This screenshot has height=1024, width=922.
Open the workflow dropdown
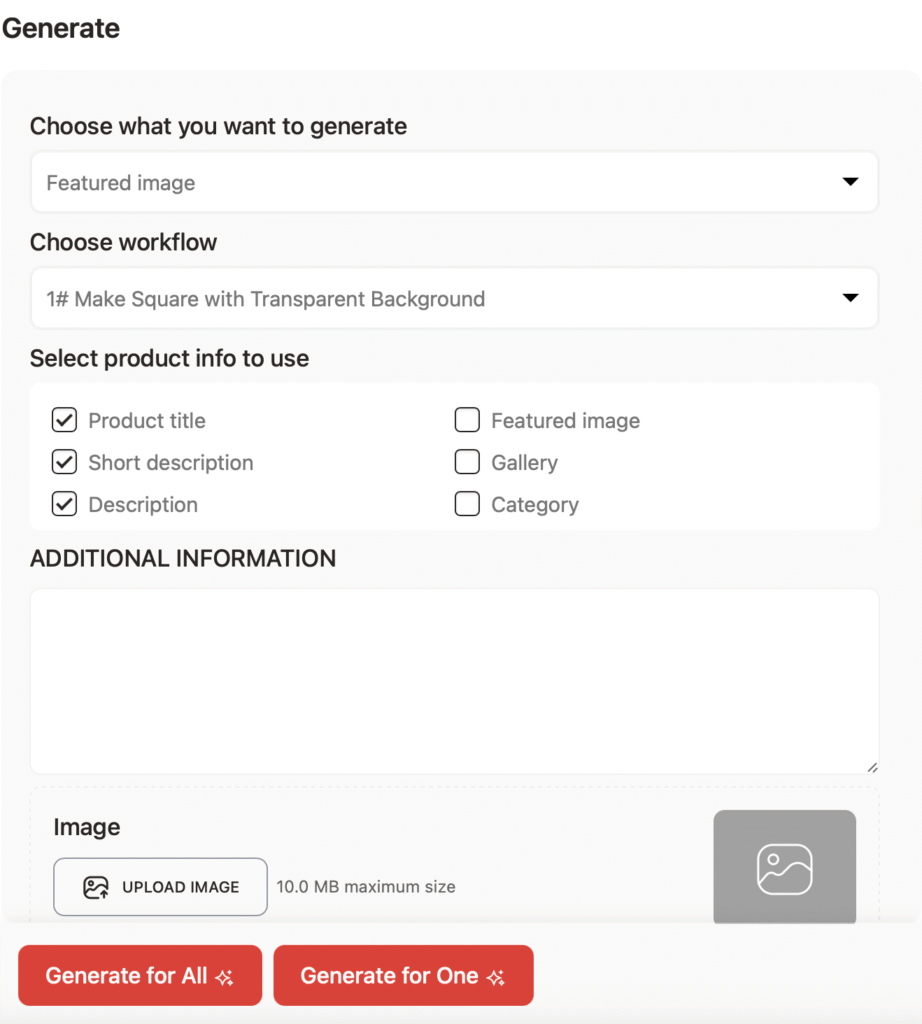pyautogui.click(x=455, y=298)
